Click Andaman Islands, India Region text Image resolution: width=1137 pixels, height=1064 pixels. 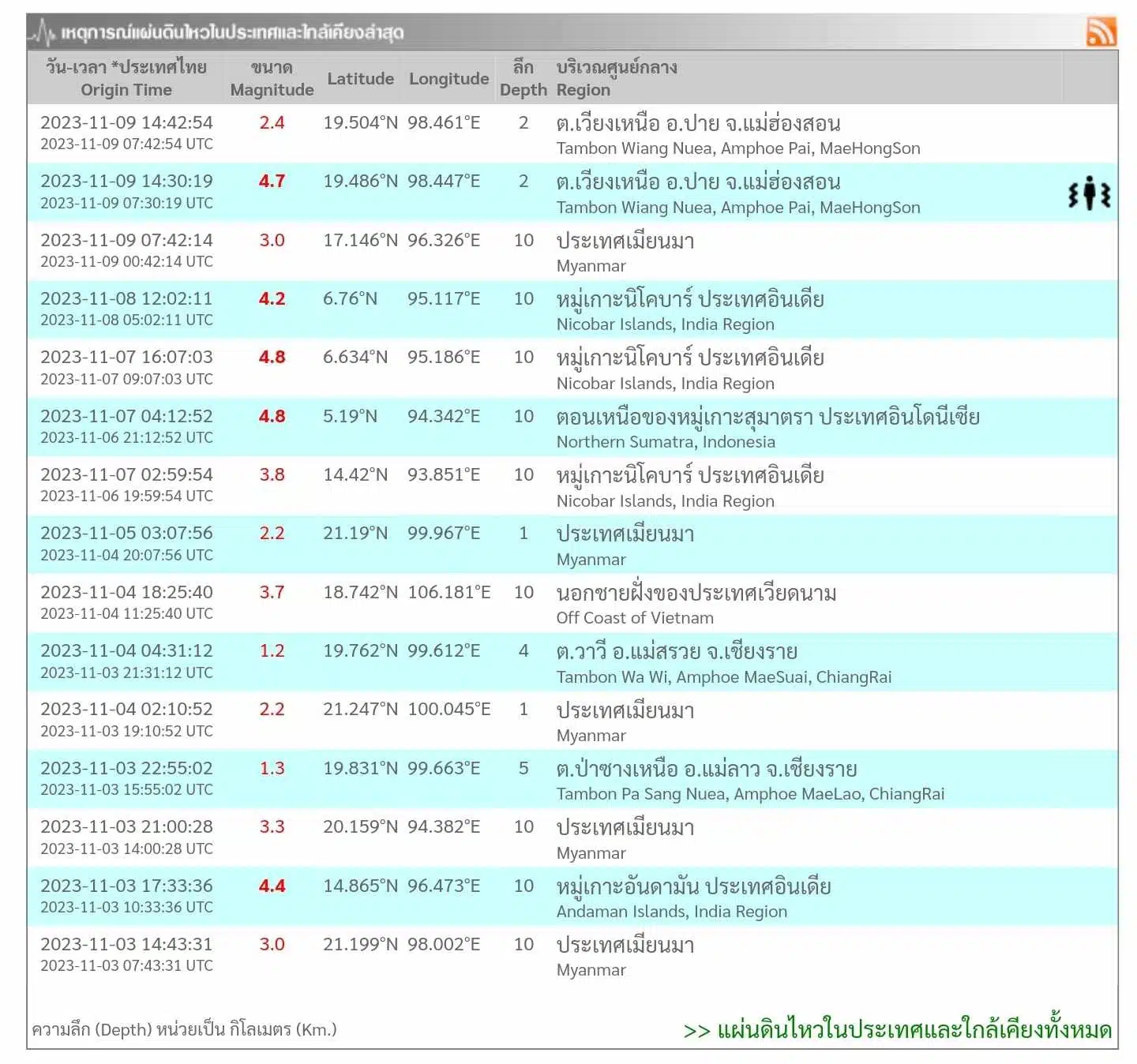[x=672, y=912]
